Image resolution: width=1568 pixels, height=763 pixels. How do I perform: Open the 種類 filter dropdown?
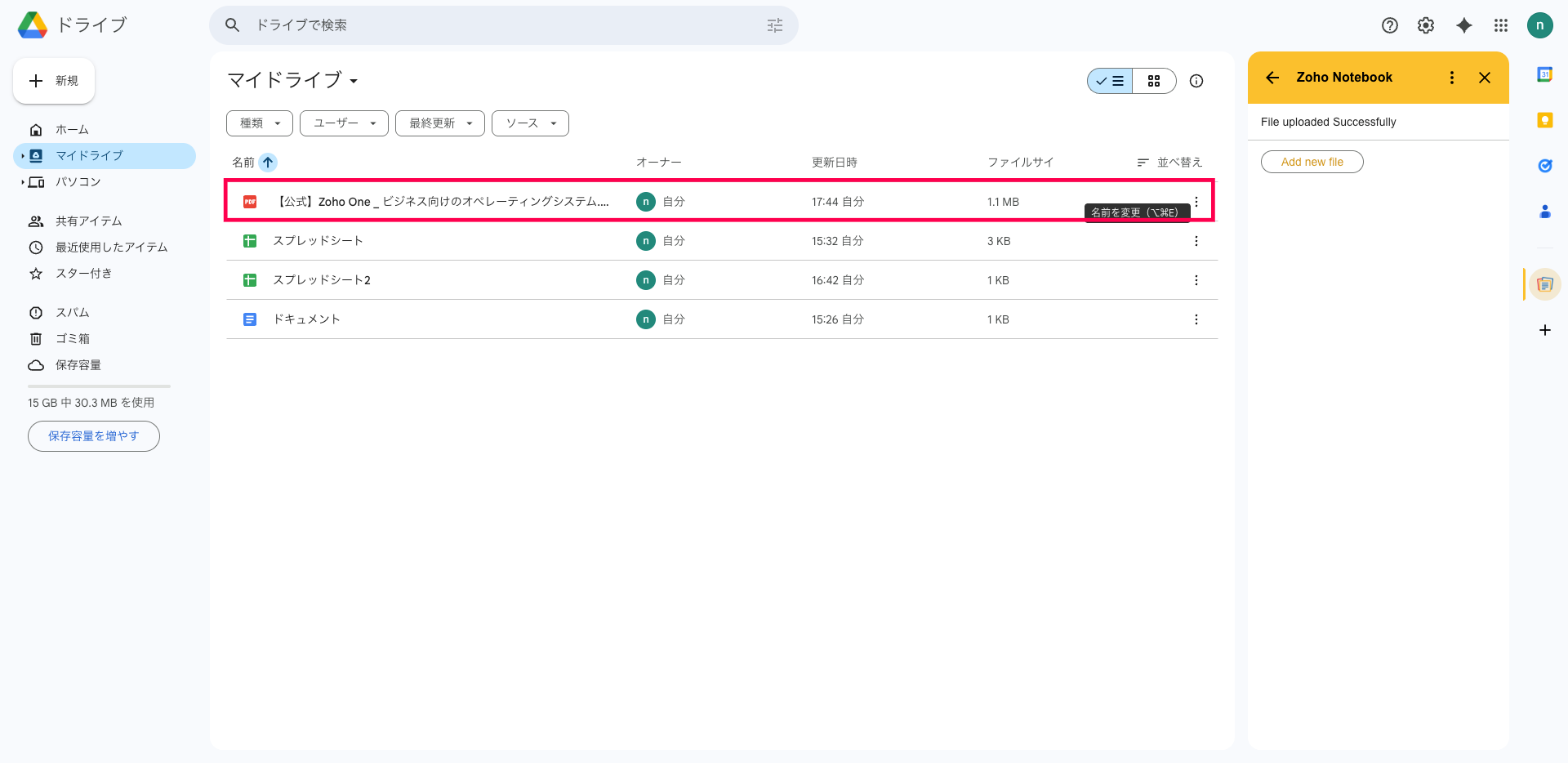[x=260, y=123]
